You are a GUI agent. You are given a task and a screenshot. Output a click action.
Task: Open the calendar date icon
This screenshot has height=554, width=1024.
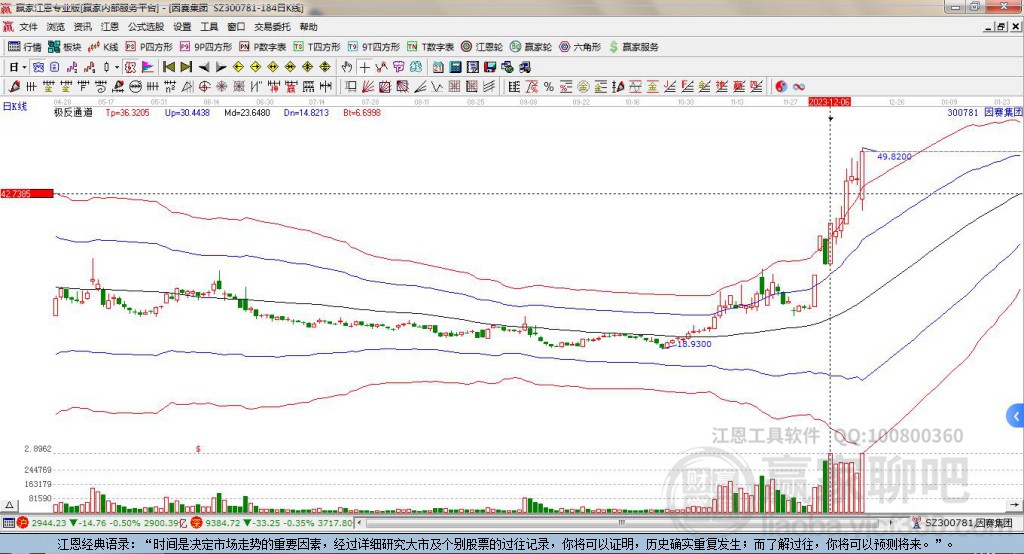tap(438, 67)
